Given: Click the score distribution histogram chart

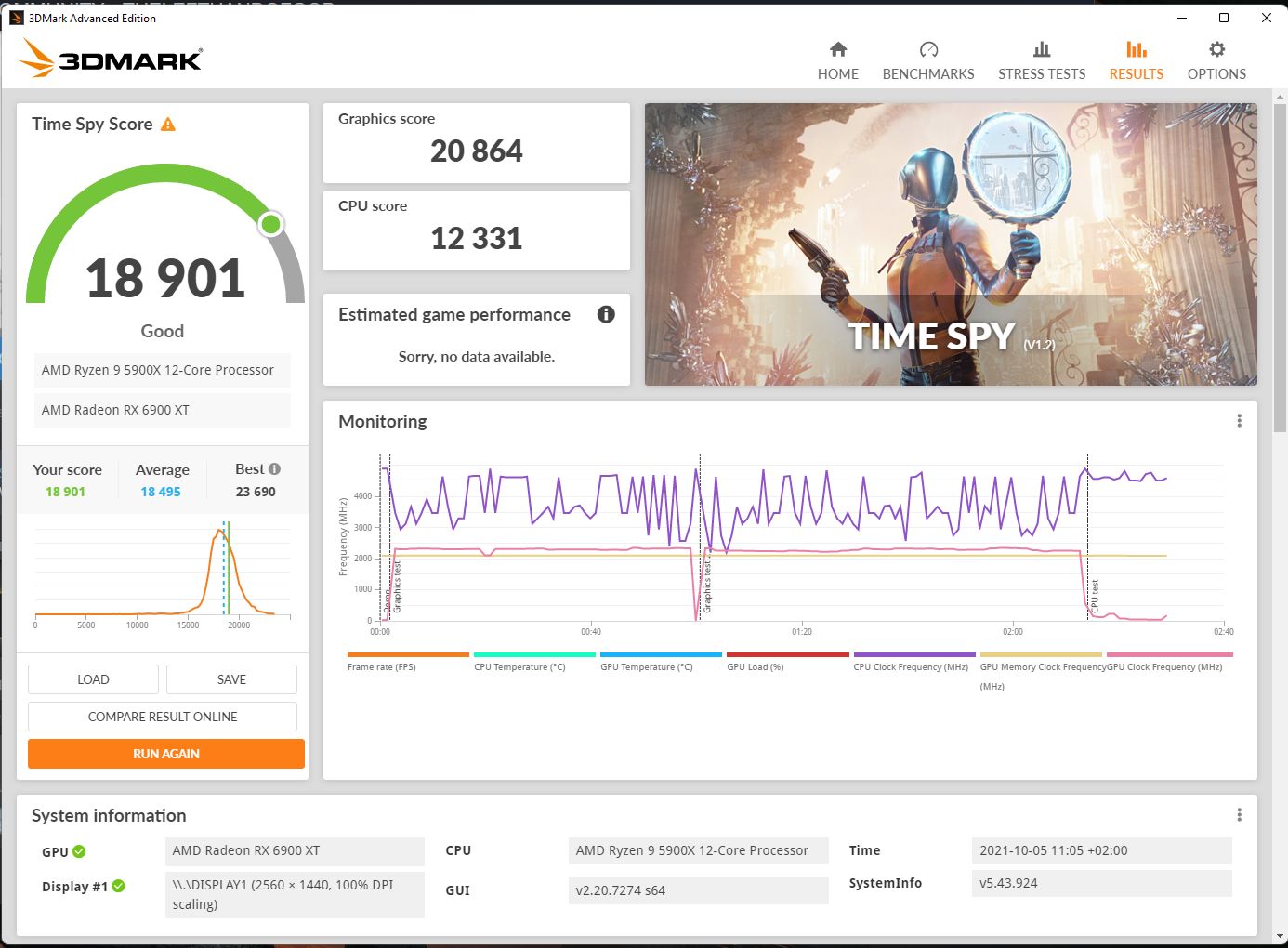Looking at the screenshot, I should pyautogui.click(x=163, y=573).
